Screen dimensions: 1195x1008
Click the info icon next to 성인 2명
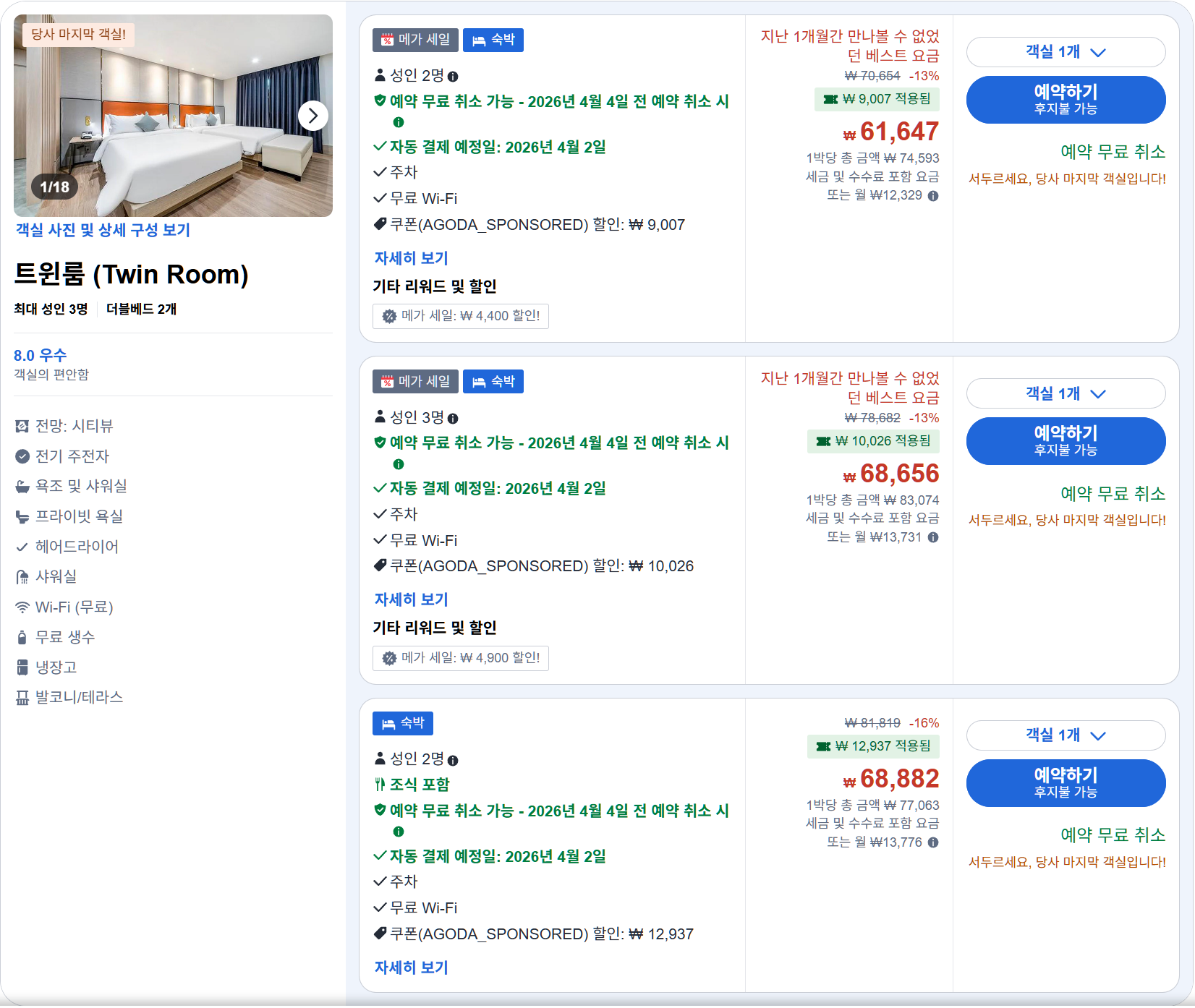click(453, 75)
